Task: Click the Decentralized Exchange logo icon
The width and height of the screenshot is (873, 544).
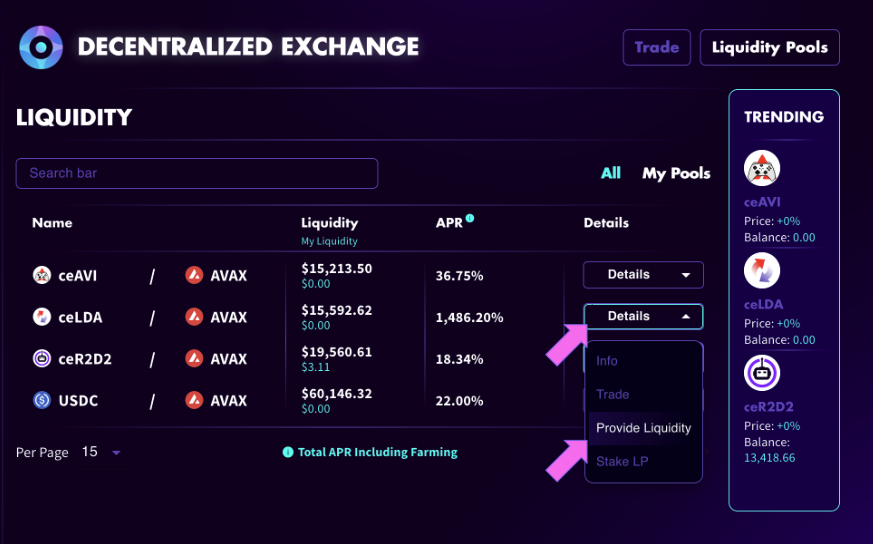Action: [41, 48]
